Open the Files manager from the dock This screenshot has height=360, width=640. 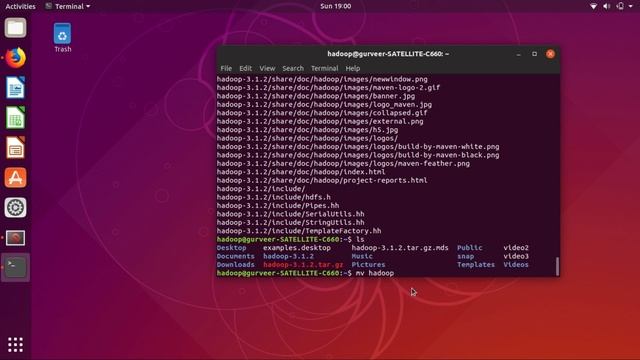tap(16, 28)
